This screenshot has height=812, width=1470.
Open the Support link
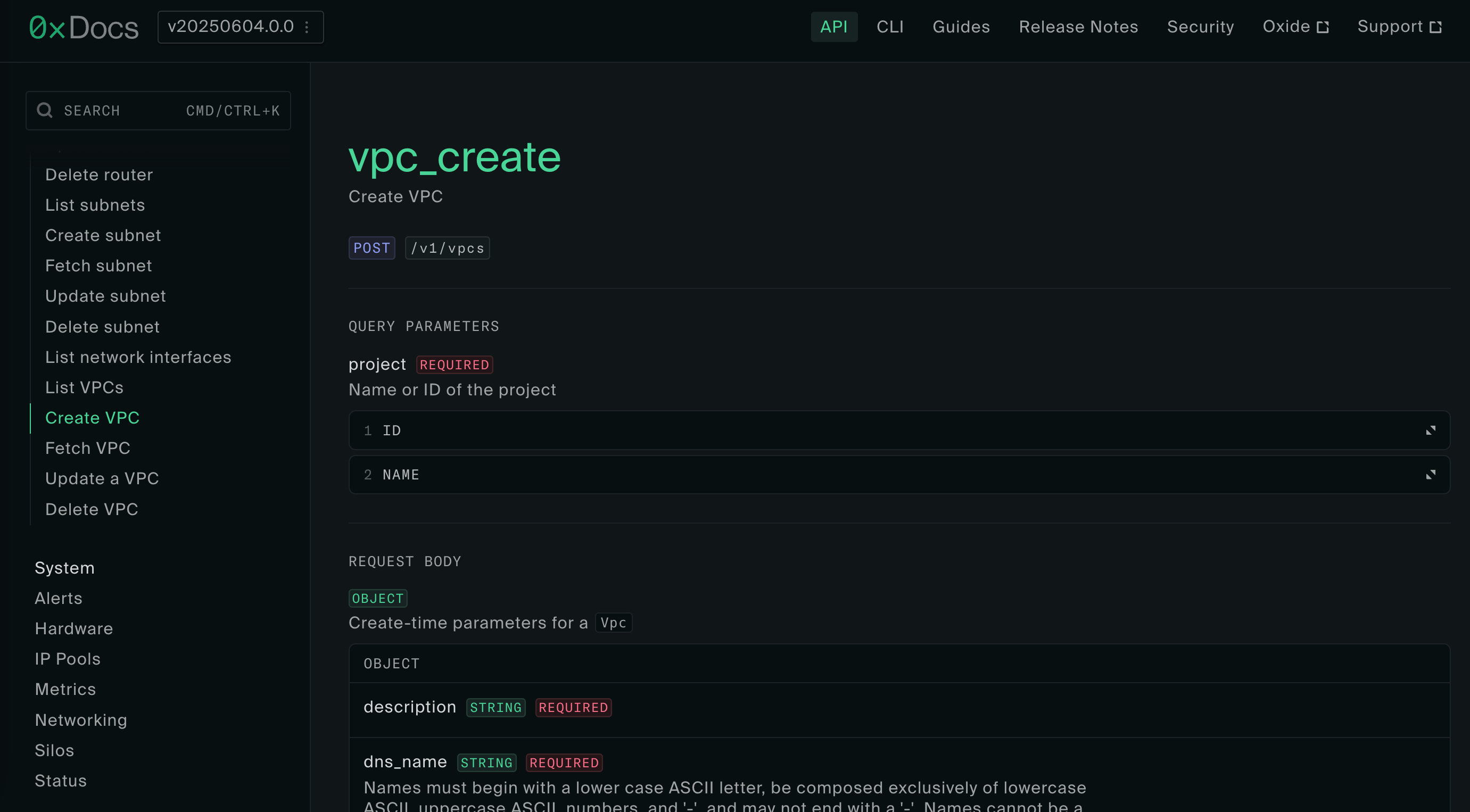point(1399,27)
